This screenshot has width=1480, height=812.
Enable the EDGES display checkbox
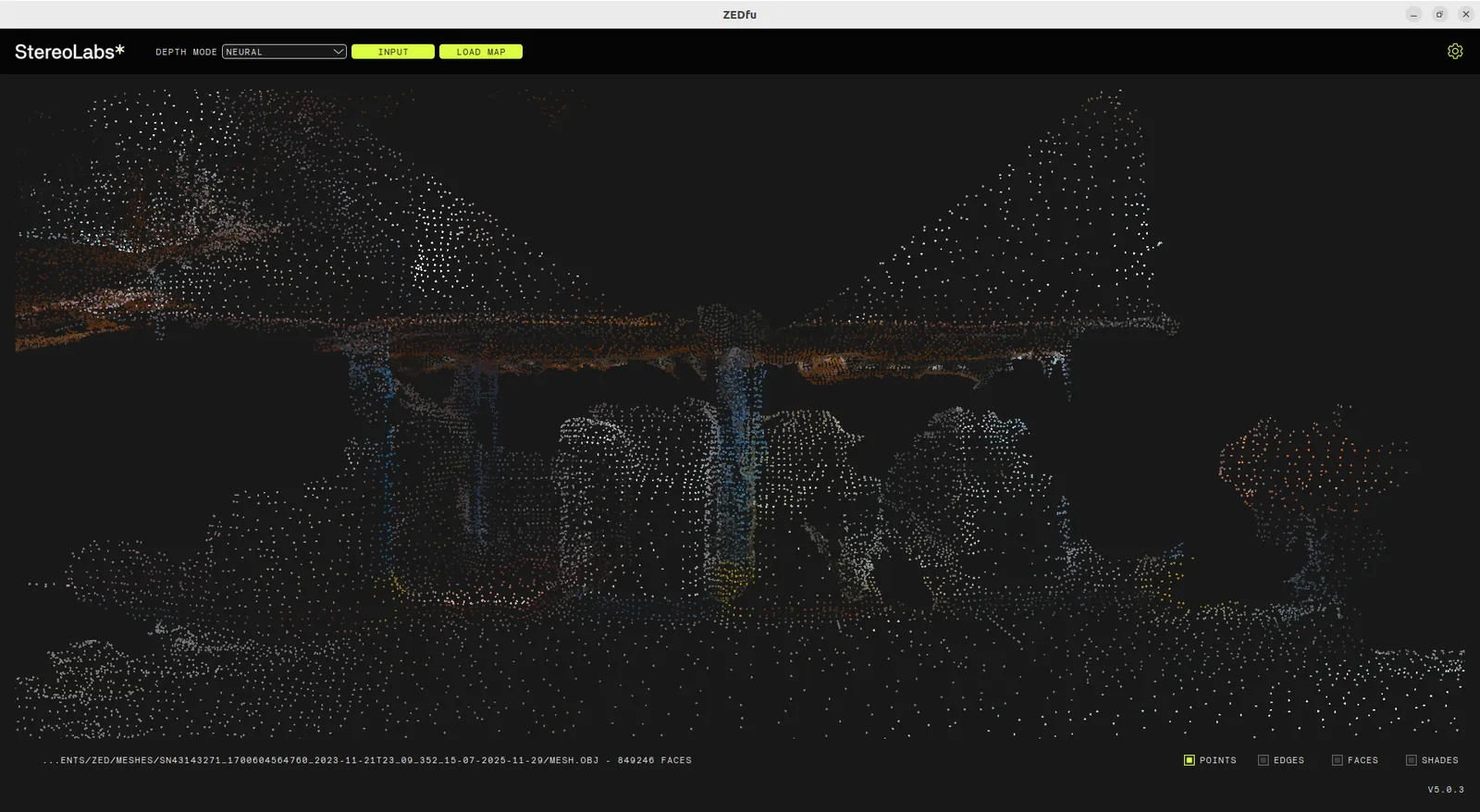pos(1264,760)
